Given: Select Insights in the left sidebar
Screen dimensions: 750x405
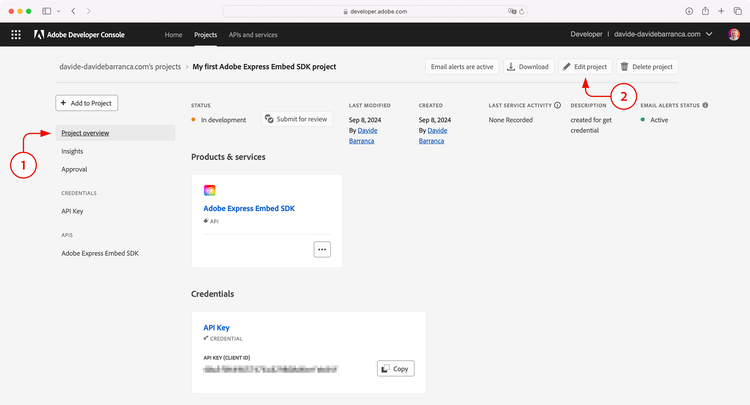Looking at the screenshot, I should [72, 151].
